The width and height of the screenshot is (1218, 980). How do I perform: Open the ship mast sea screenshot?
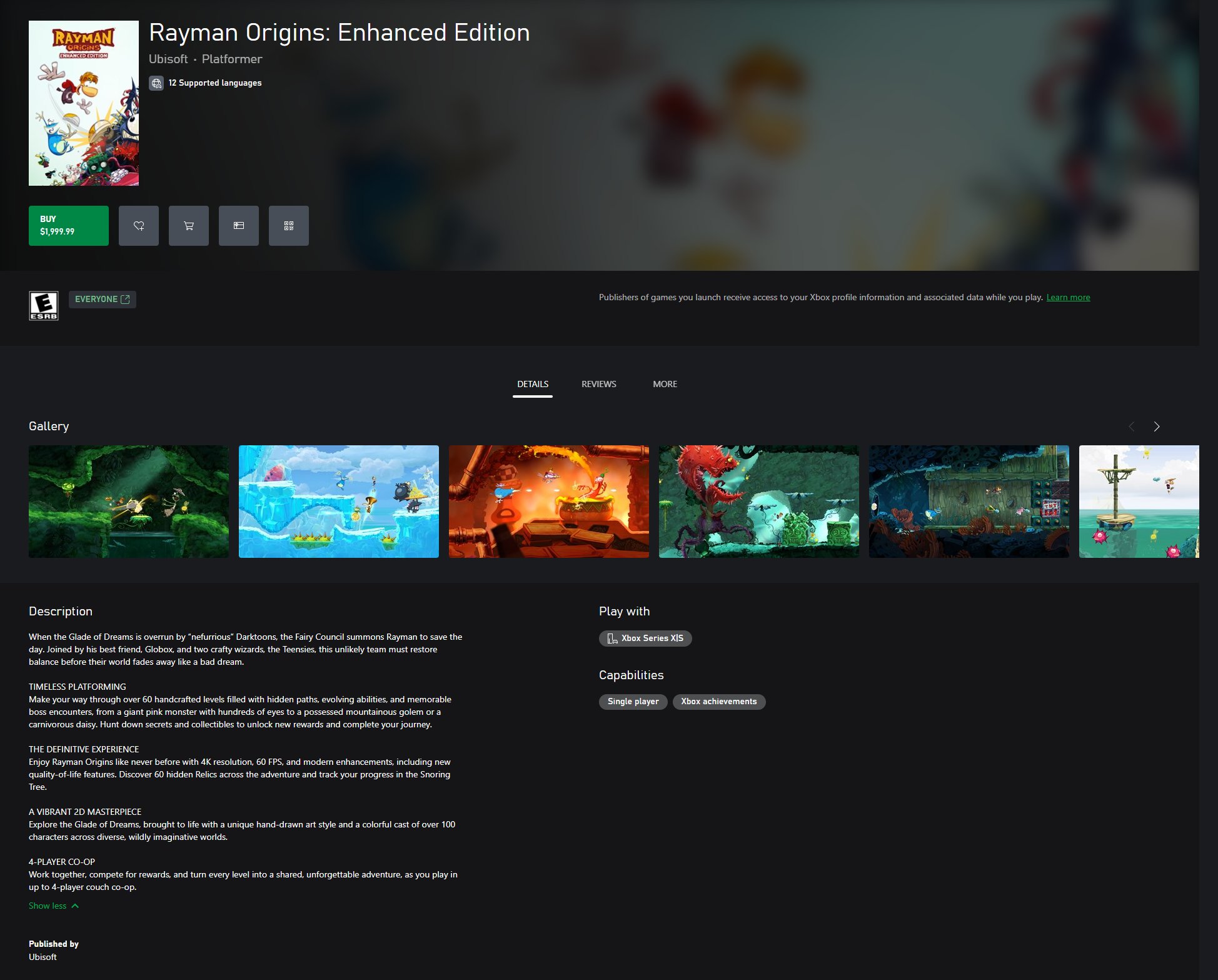tap(1139, 502)
